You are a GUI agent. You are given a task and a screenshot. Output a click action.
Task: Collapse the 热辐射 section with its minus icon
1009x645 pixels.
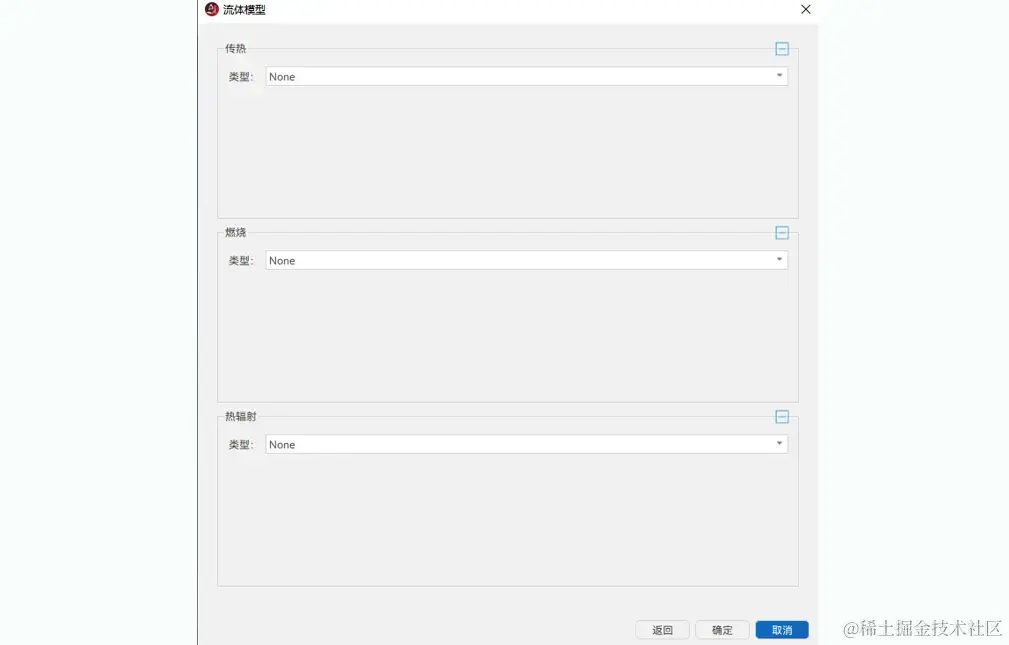(782, 417)
